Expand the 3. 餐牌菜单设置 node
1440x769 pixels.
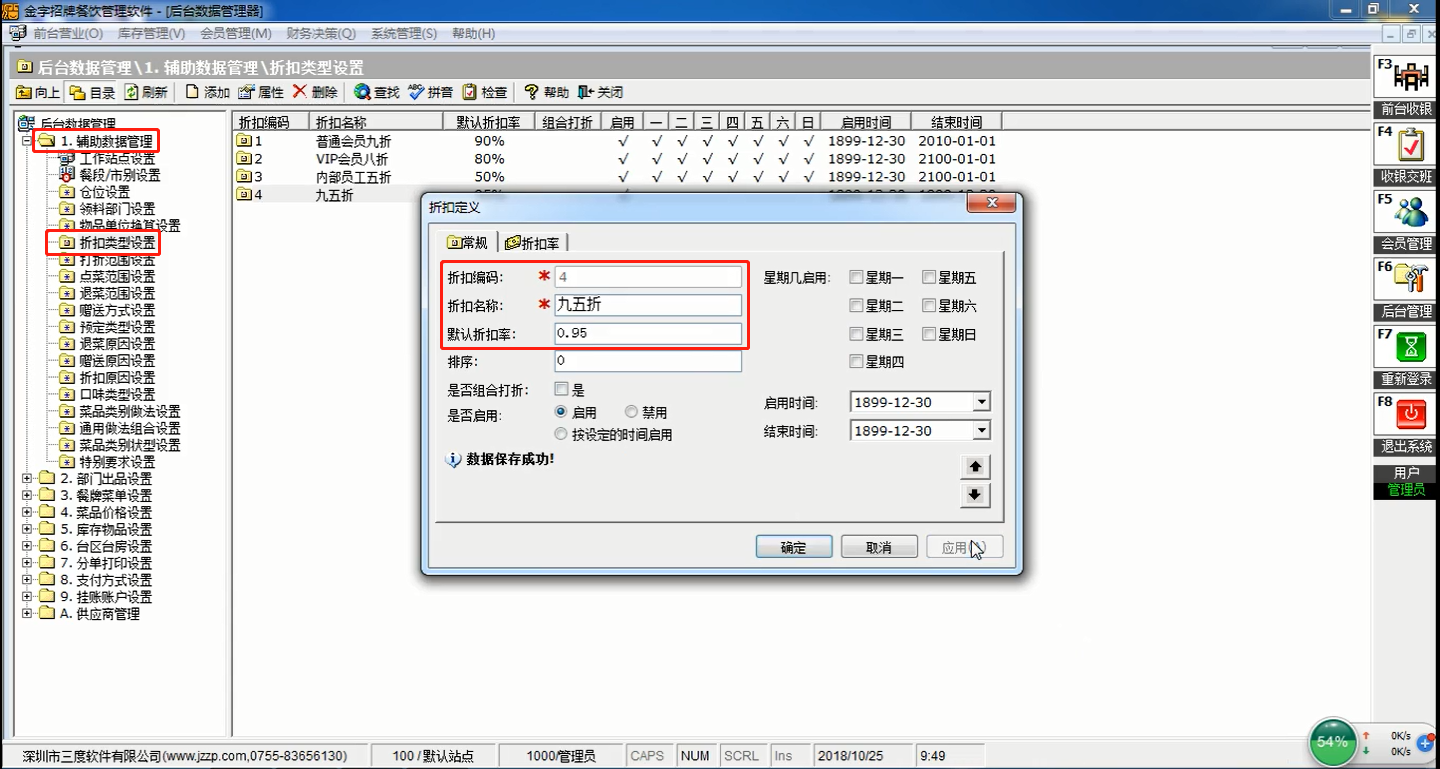click(x=27, y=496)
